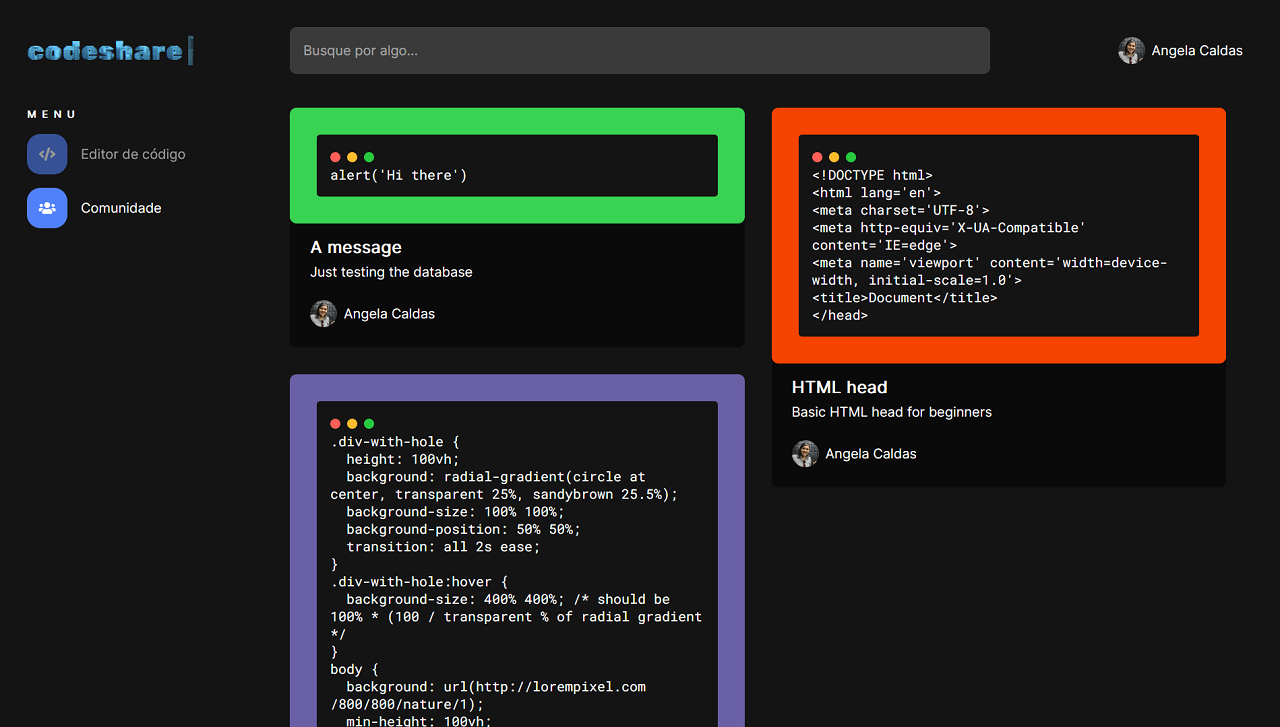Click Angela Caldas name under A message
The width and height of the screenshot is (1280, 727).
[x=389, y=314]
